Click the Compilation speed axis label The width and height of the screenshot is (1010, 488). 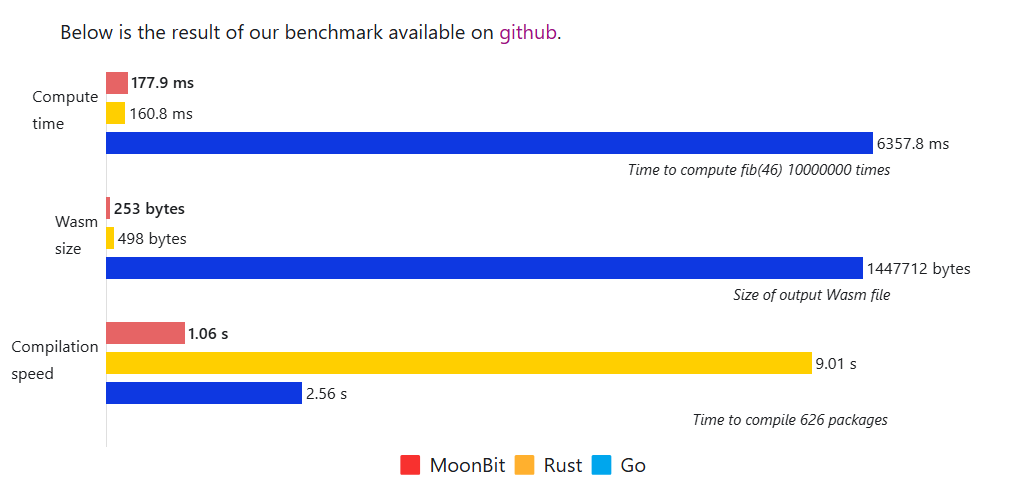point(55,360)
